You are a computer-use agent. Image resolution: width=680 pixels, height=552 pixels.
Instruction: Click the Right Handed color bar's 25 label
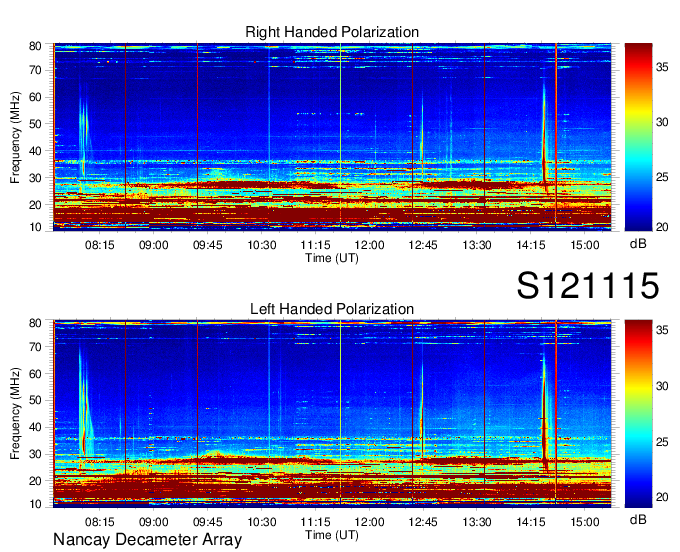pos(662,177)
